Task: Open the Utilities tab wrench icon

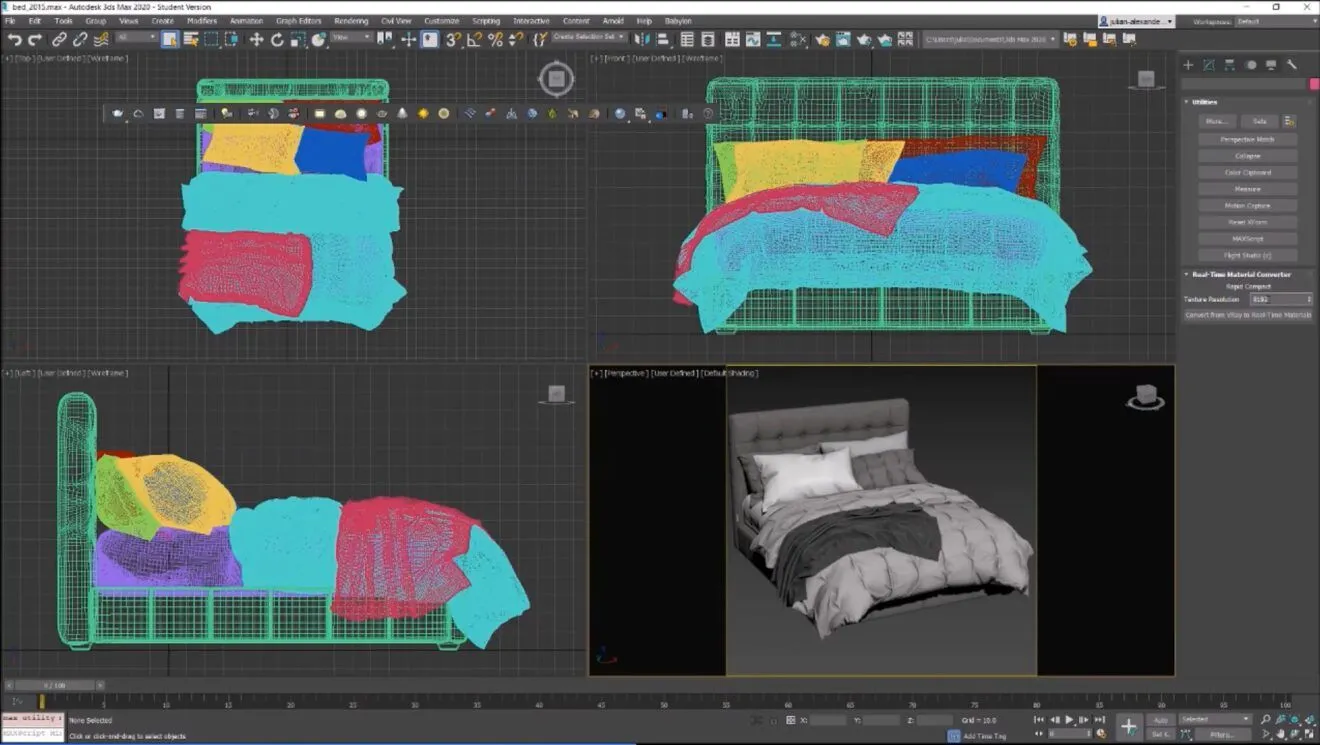Action: (x=1291, y=65)
